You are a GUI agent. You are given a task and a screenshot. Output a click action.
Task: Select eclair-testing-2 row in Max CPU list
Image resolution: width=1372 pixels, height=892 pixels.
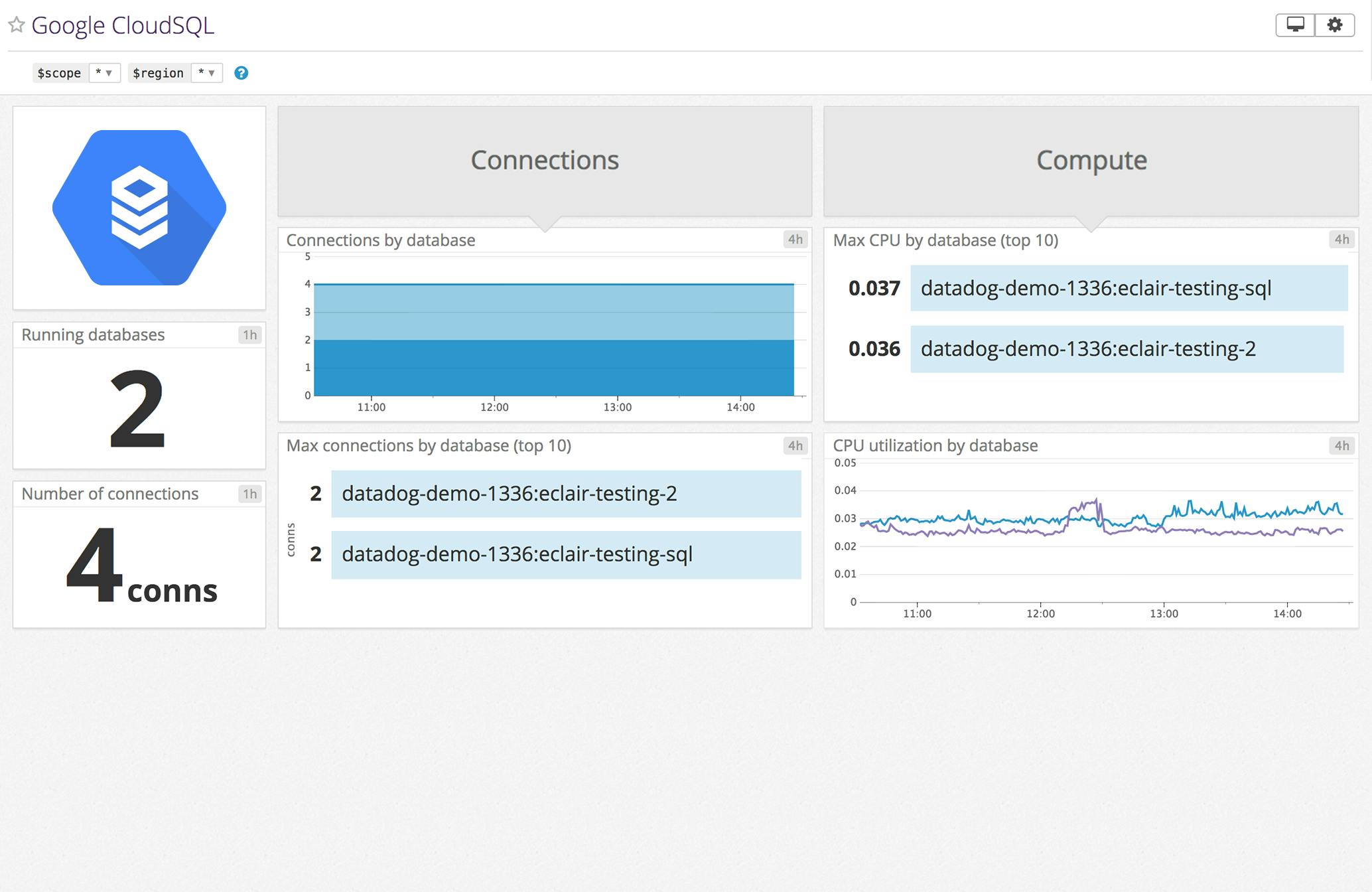point(1127,349)
